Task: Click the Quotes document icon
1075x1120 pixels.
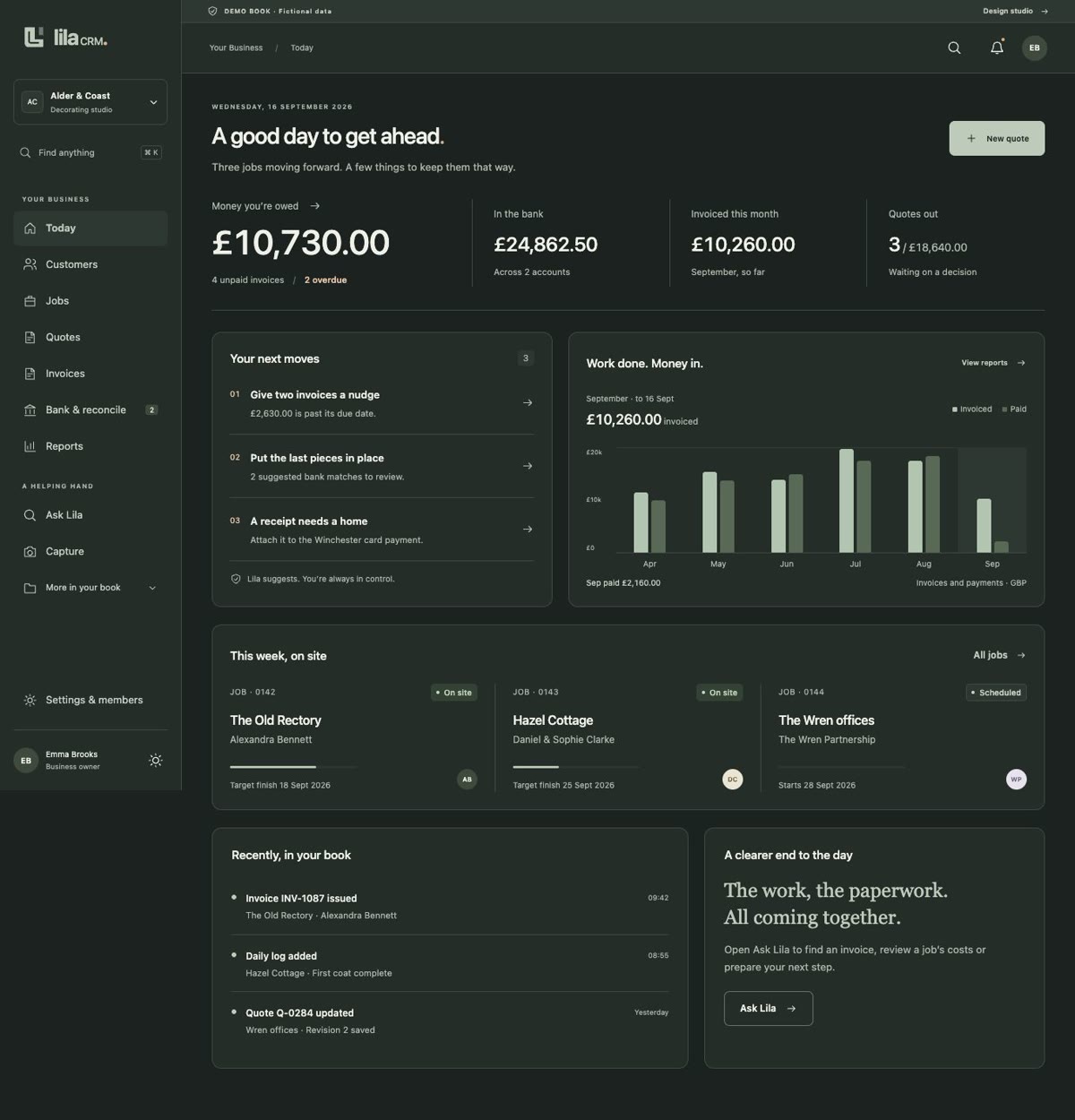Action: [30, 337]
